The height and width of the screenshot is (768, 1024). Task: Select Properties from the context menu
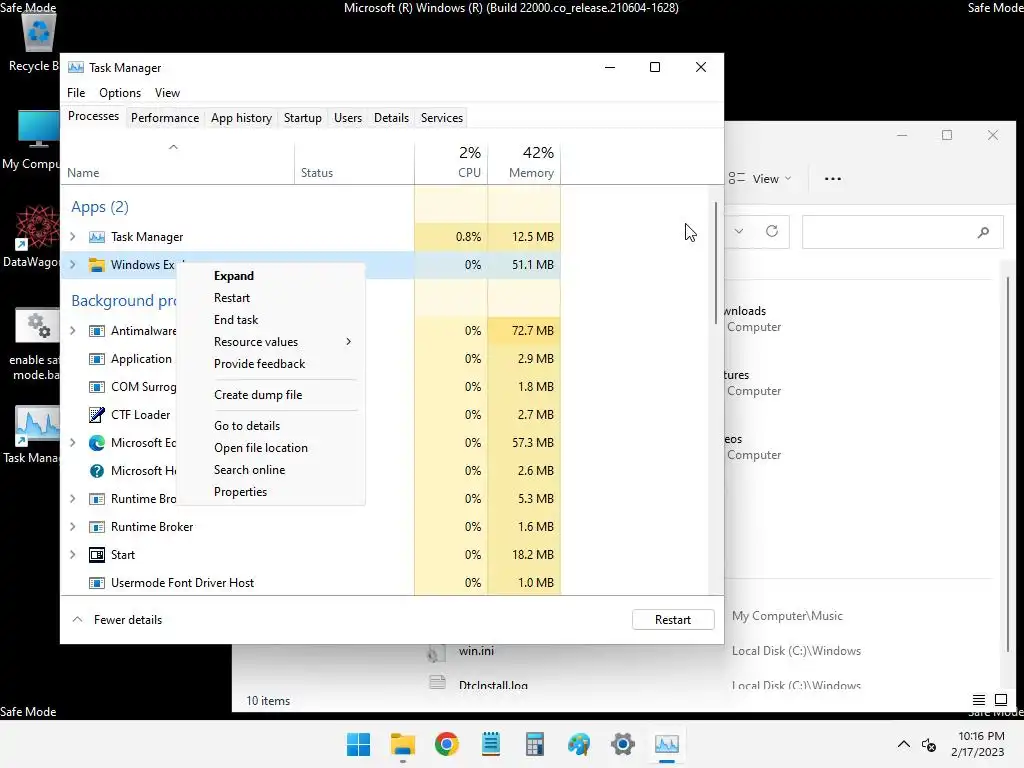pos(240,492)
